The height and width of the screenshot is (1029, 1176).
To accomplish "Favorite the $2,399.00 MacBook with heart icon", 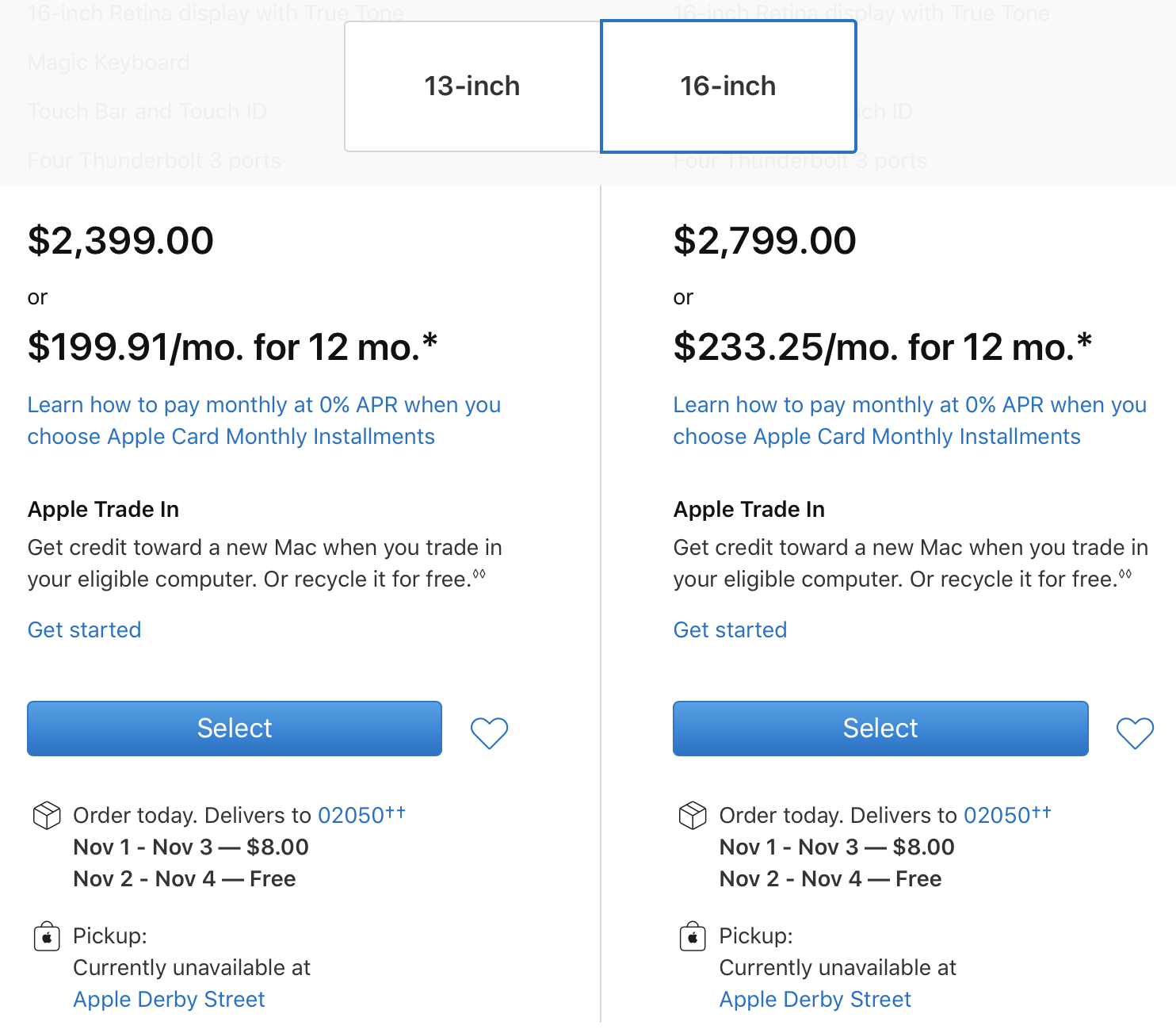I will 489,733.
